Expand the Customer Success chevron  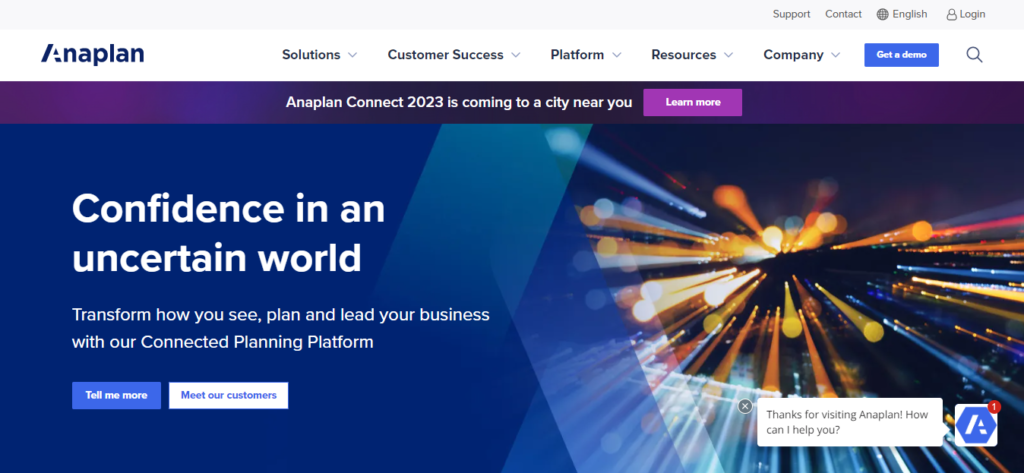click(x=516, y=56)
